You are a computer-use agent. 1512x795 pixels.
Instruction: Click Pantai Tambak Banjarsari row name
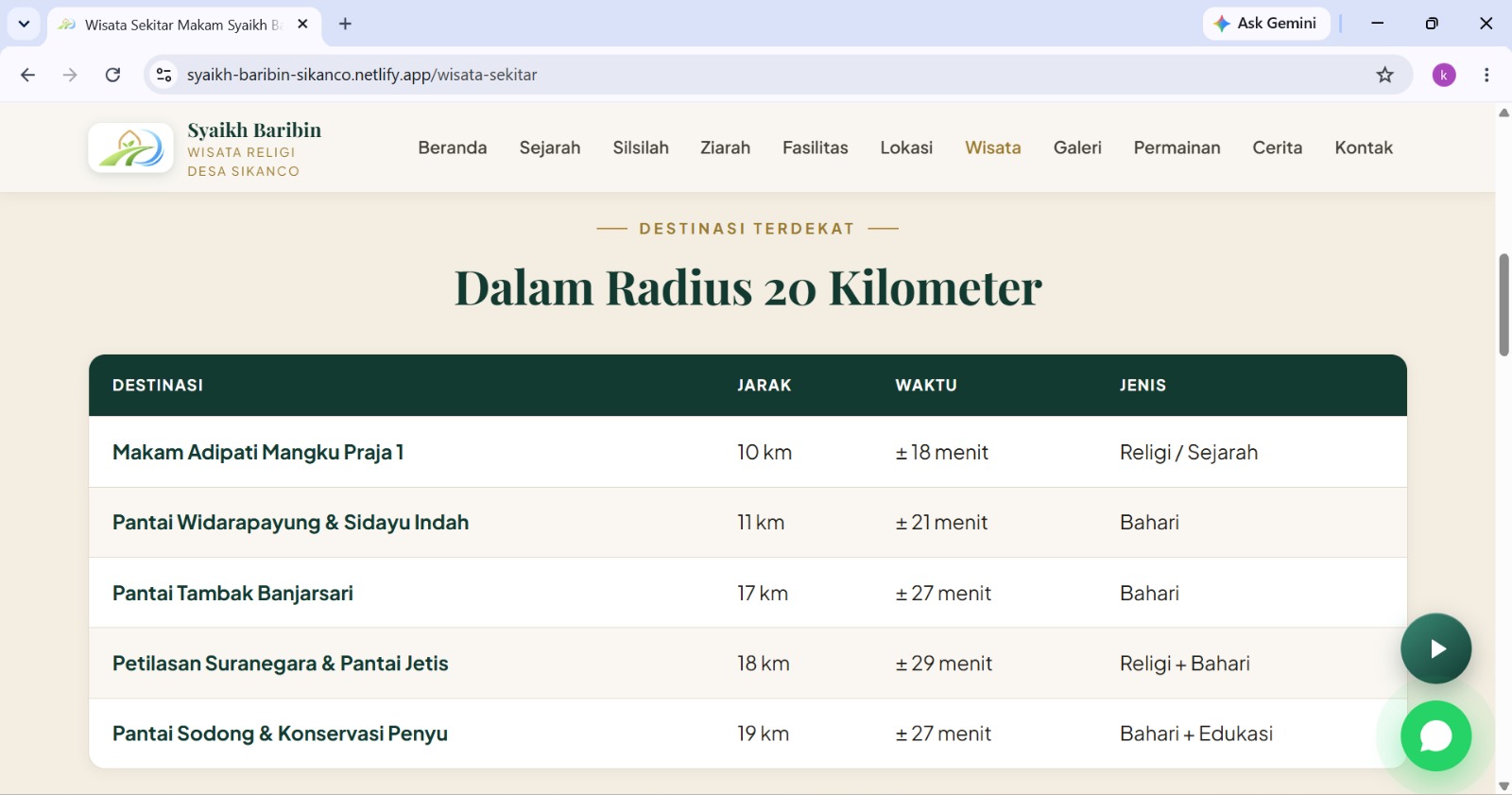[x=232, y=593]
